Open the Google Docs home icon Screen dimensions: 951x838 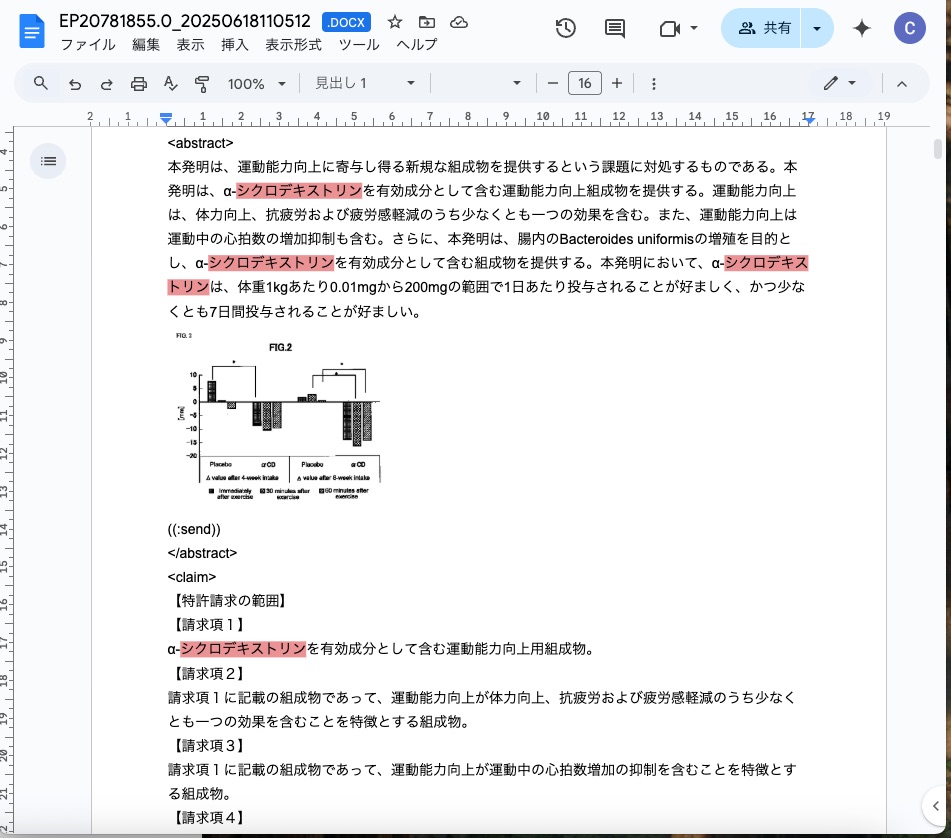tap(32, 31)
